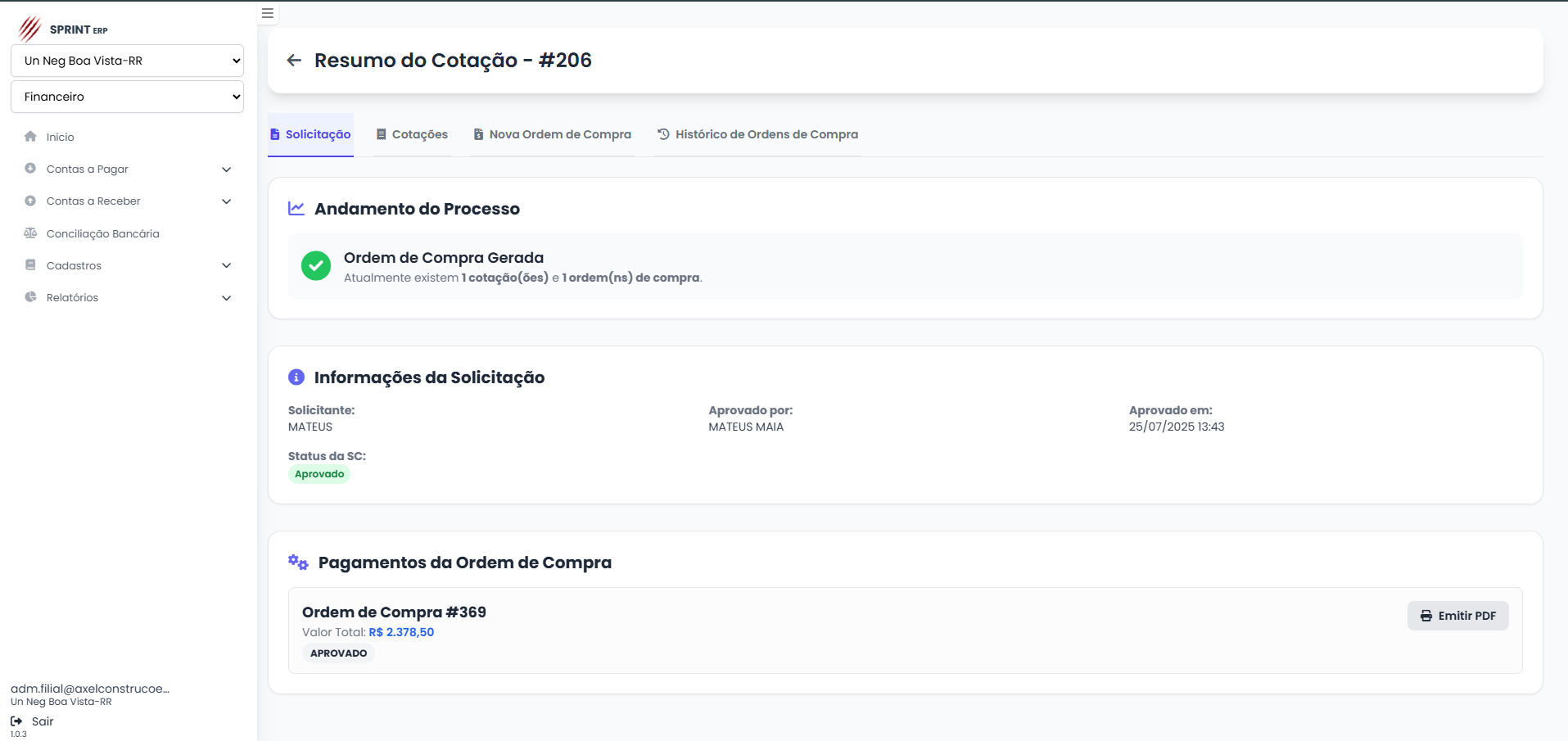Screen dimensions: 1568x741
Task: Open the Financeiro module dropdown
Action: (127, 97)
